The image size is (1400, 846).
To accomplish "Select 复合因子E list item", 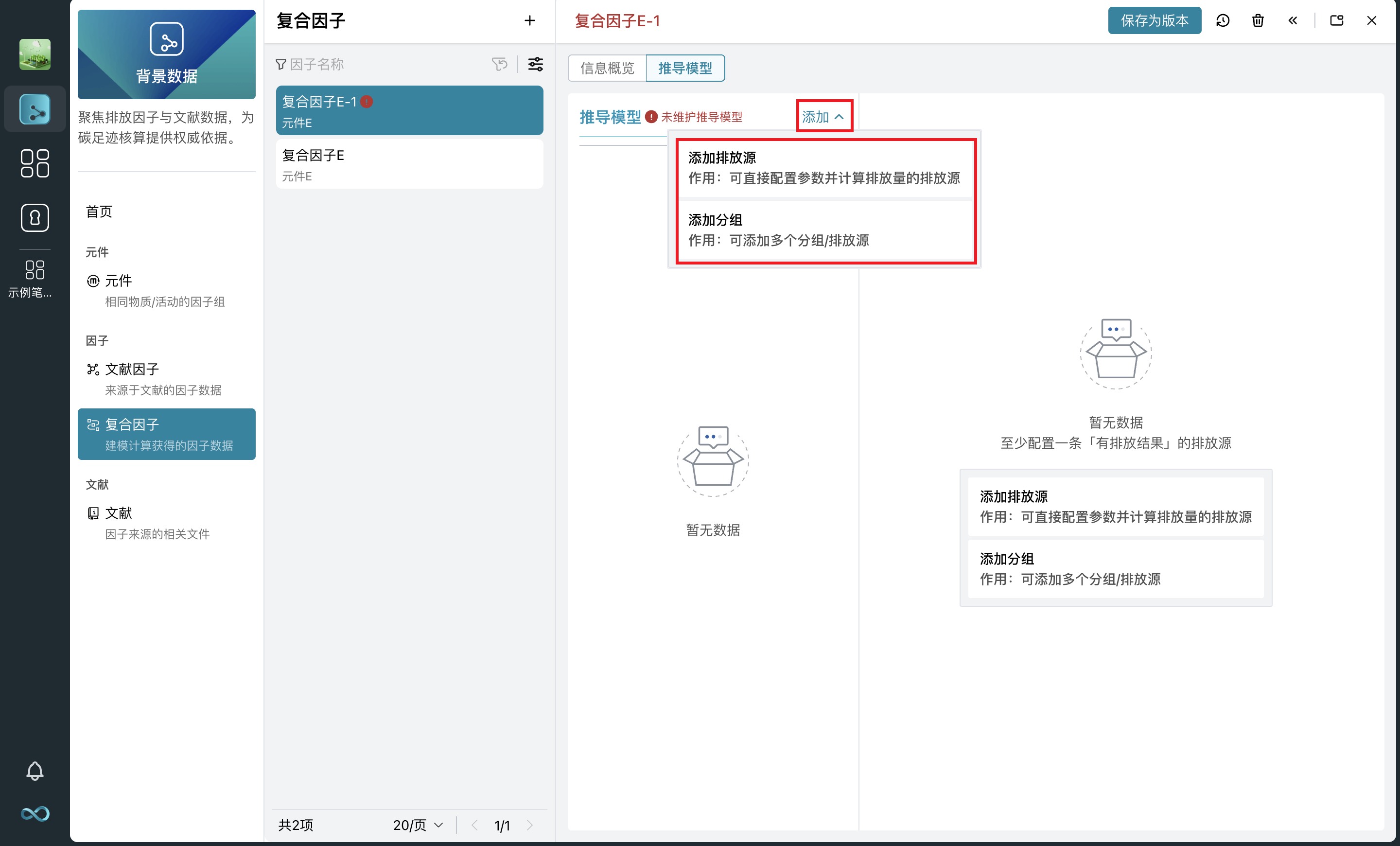I will click(409, 165).
